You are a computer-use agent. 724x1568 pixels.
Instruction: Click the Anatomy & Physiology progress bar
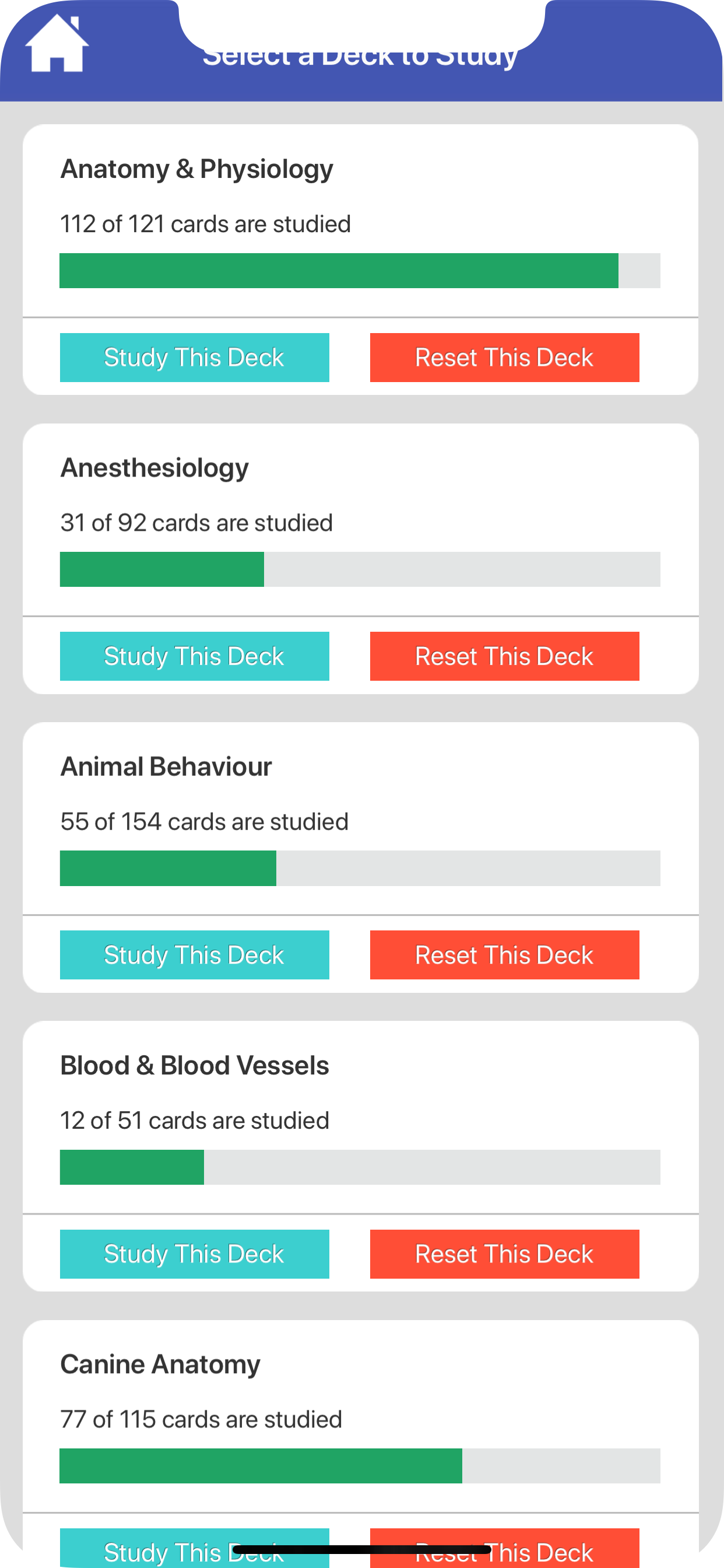click(x=360, y=270)
